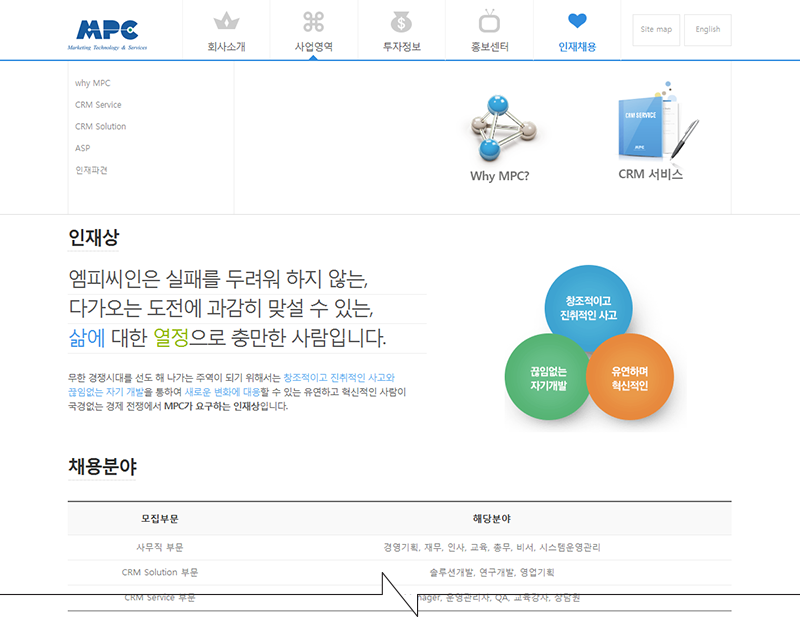This screenshot has height=617, width=800.
Task: Click the 해당분야 column header
Action: click(x=491, y=519)
